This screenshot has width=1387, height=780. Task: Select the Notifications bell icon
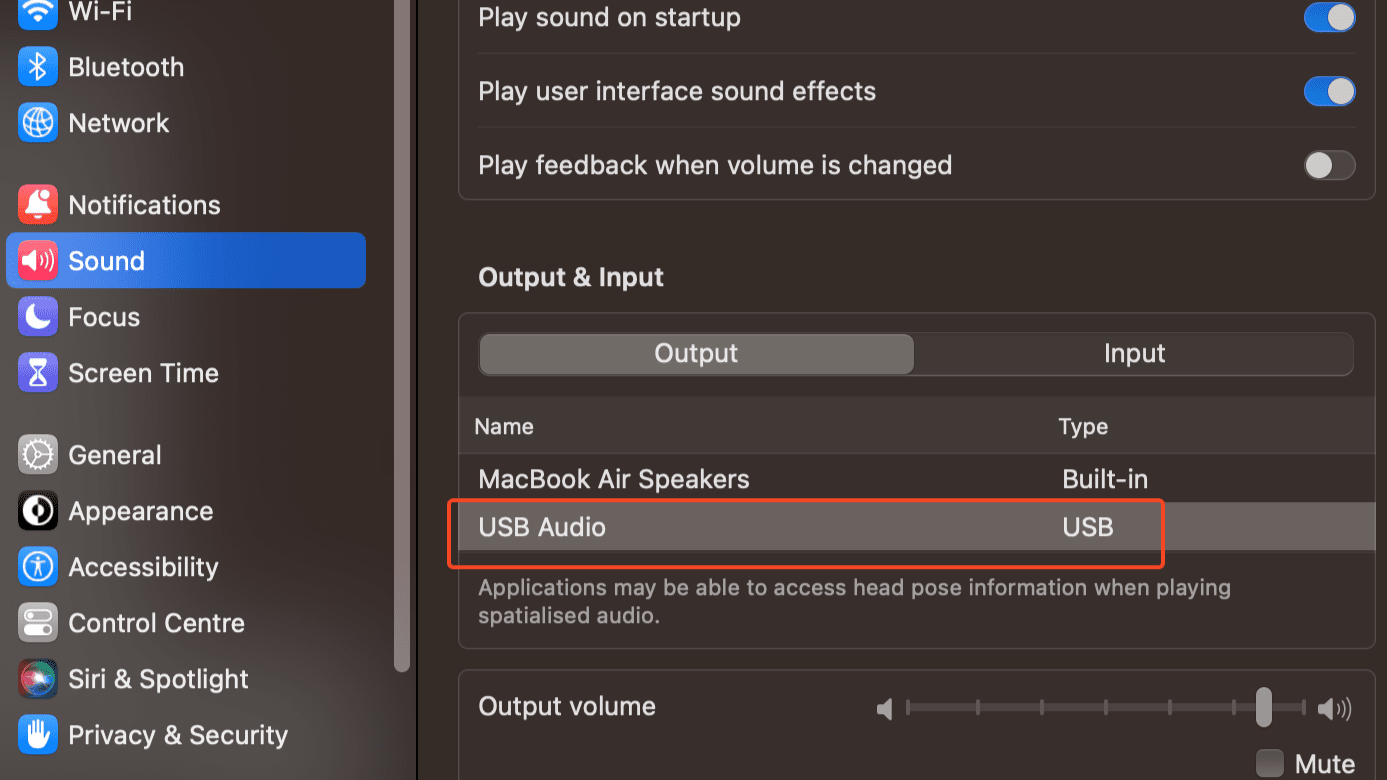click(x=38, y=205)
